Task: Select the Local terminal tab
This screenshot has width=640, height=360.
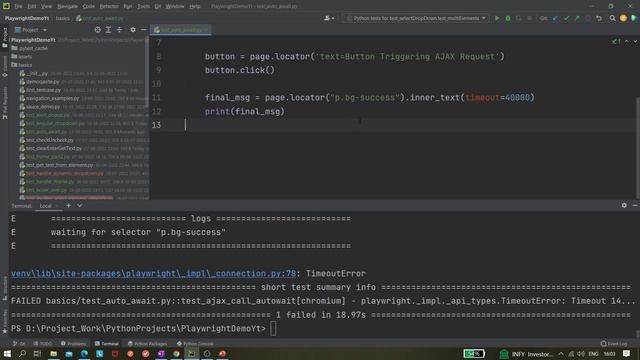Action: click(x=45, y=206)
